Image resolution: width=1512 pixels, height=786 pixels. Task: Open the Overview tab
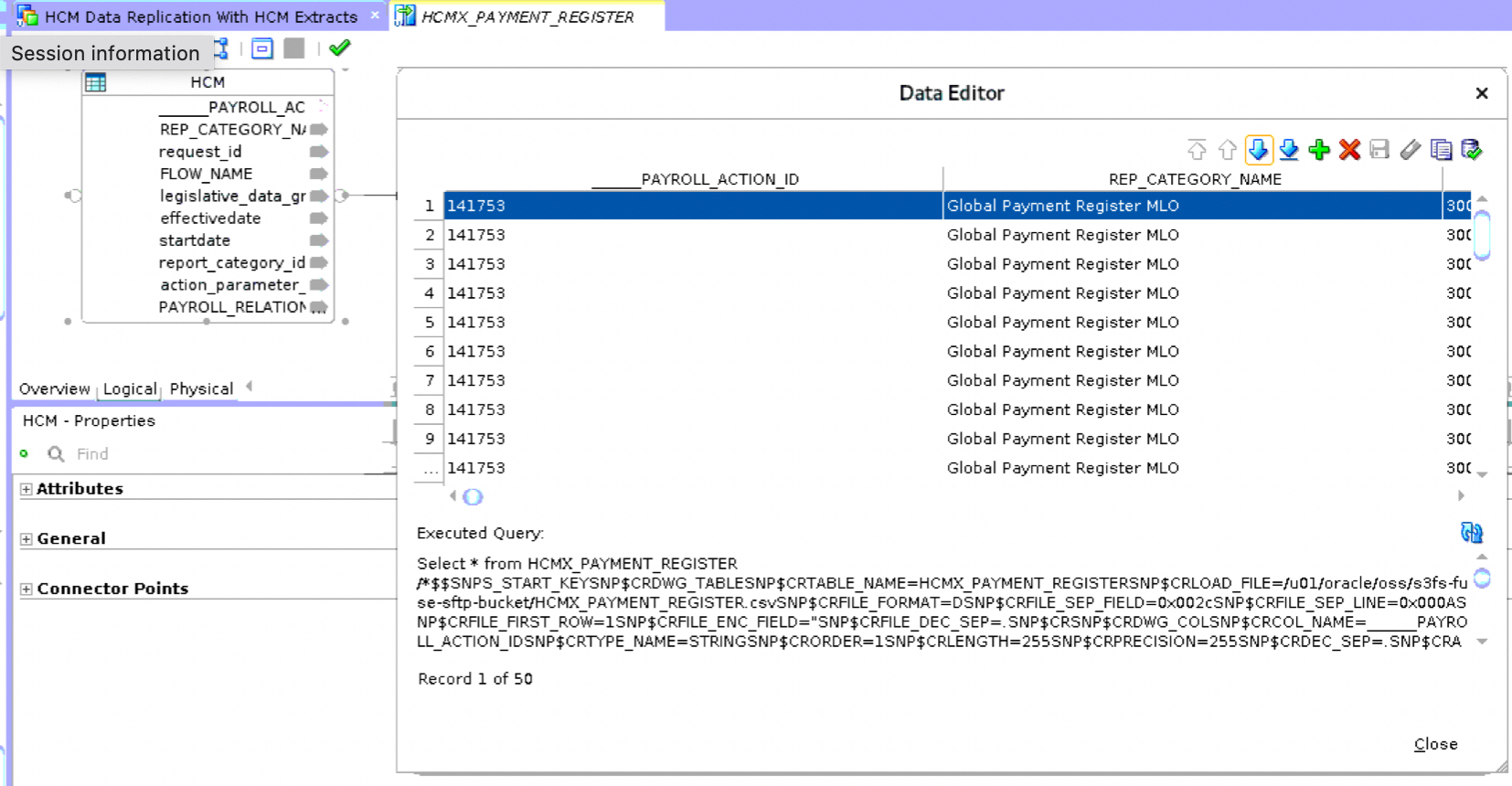click(x=54, y=388)
